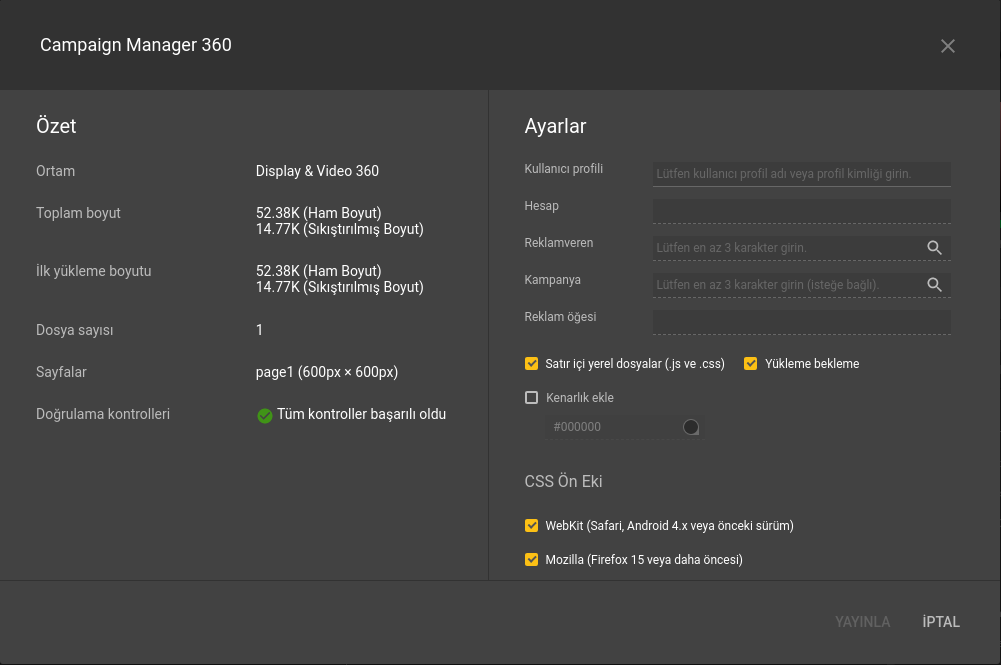The image size is (1001, 665).
Task: Click the 'Toplam boyut' label
Action: click(x=78, y=213)
